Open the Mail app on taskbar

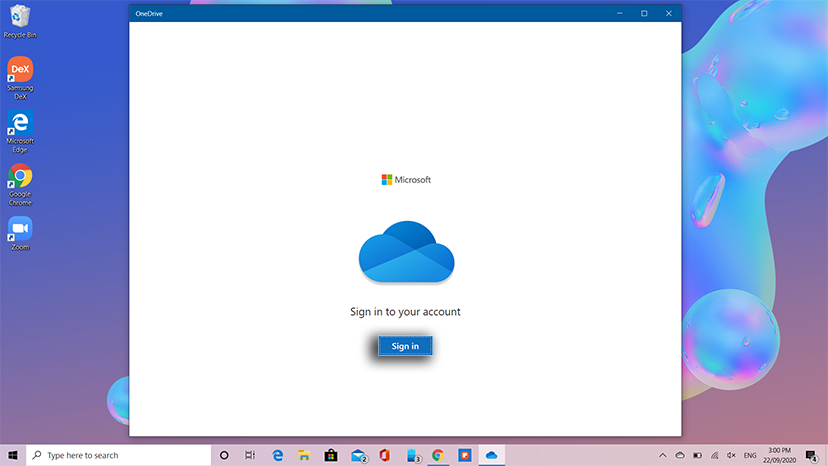pyautogui.click(x=358, y=455)
